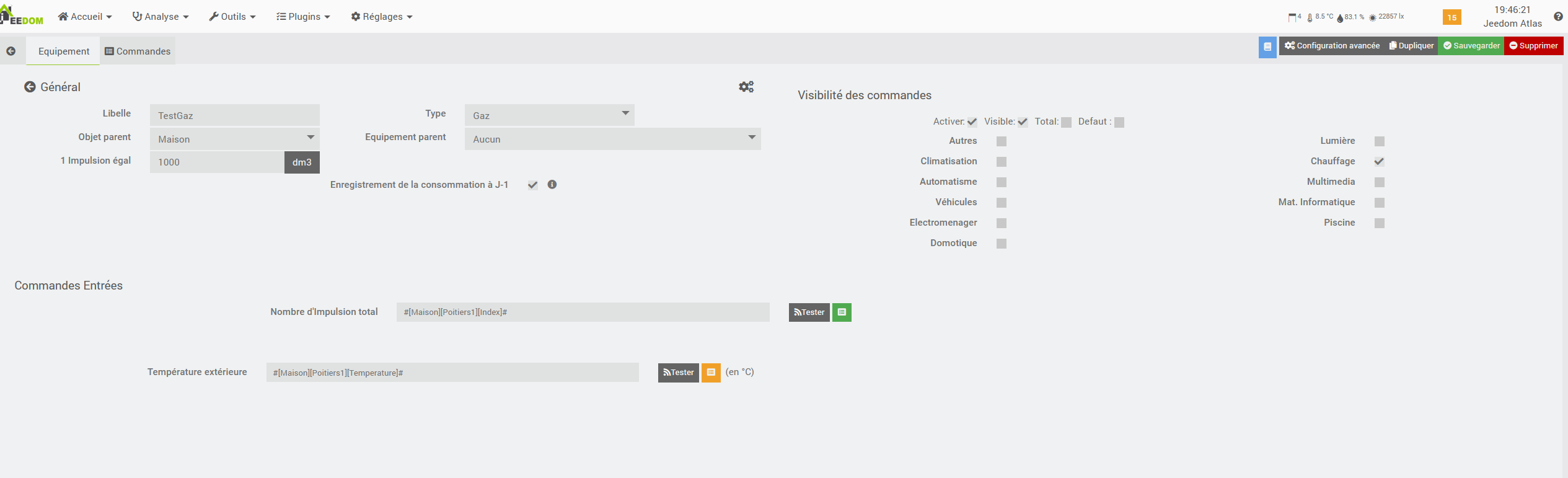Click the green command picker icon
Screen dimensions: 1568x478
point(842,312)
